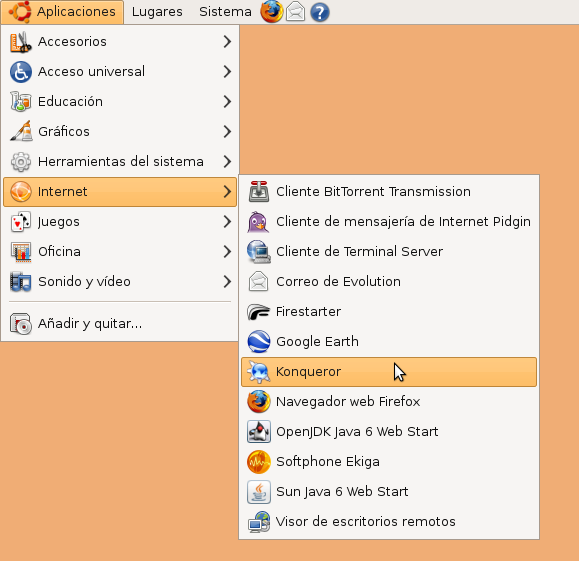
Task: Expand the Accesorios submenu arrow
Action: pos(227,41)
